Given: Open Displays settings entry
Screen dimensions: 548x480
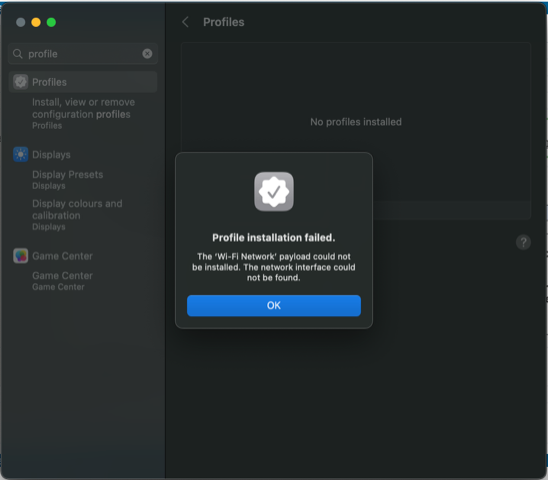Looking at the screenshot, I should point(51,155).
